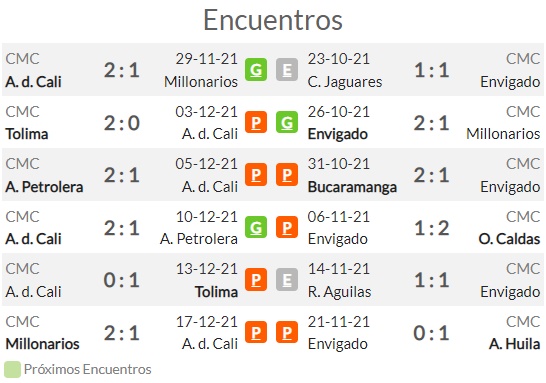Click green G badge for 29-11-21 match
This screenshot has width=546, height=383.
(x=256, y=70)
